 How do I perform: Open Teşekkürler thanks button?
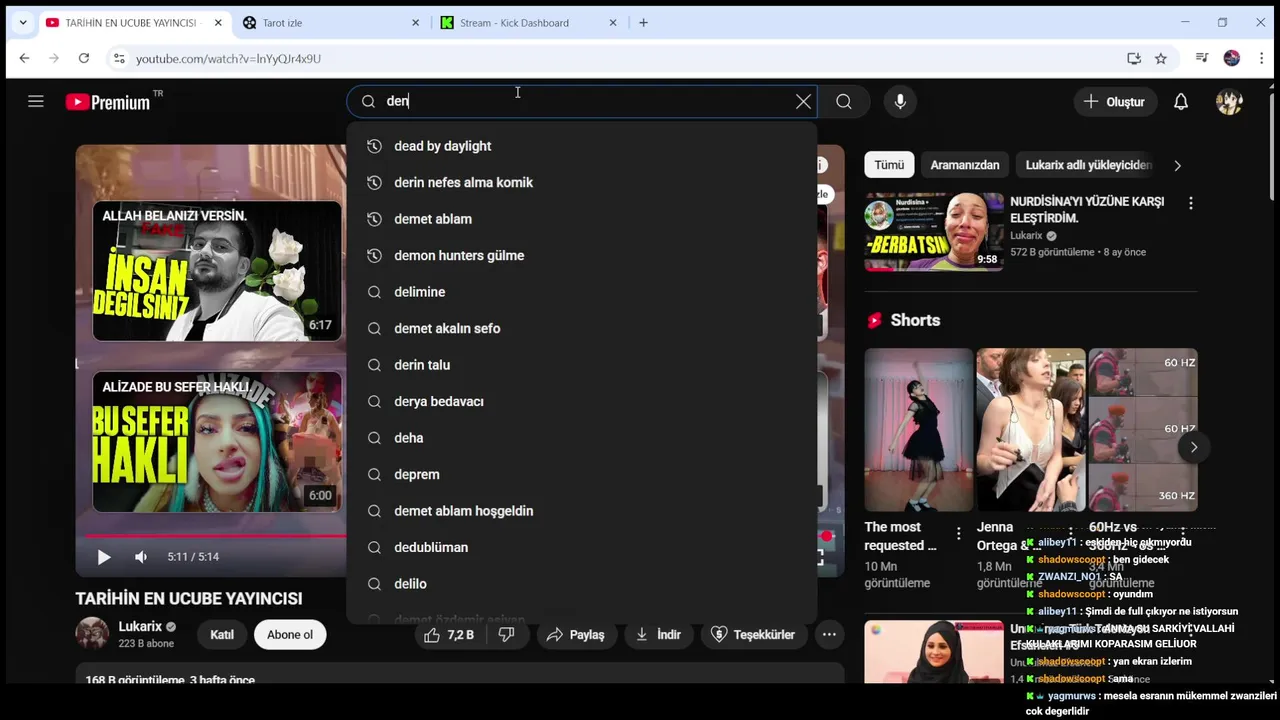[x=753, y=635]
